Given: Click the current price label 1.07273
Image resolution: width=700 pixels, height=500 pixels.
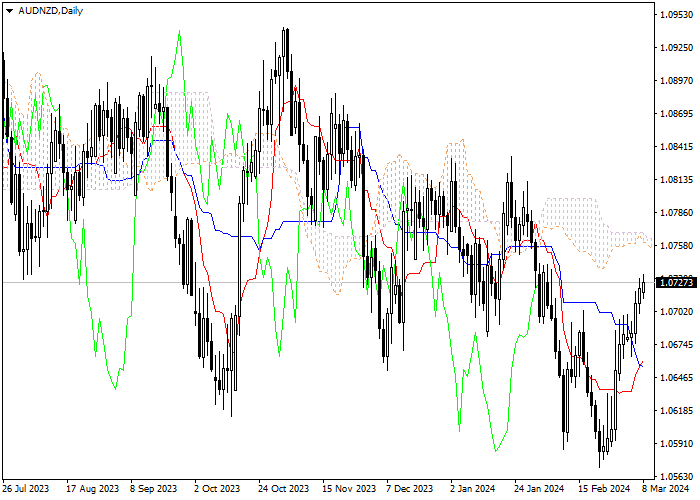Looking at the screenshot, I should tap(676, 282).
